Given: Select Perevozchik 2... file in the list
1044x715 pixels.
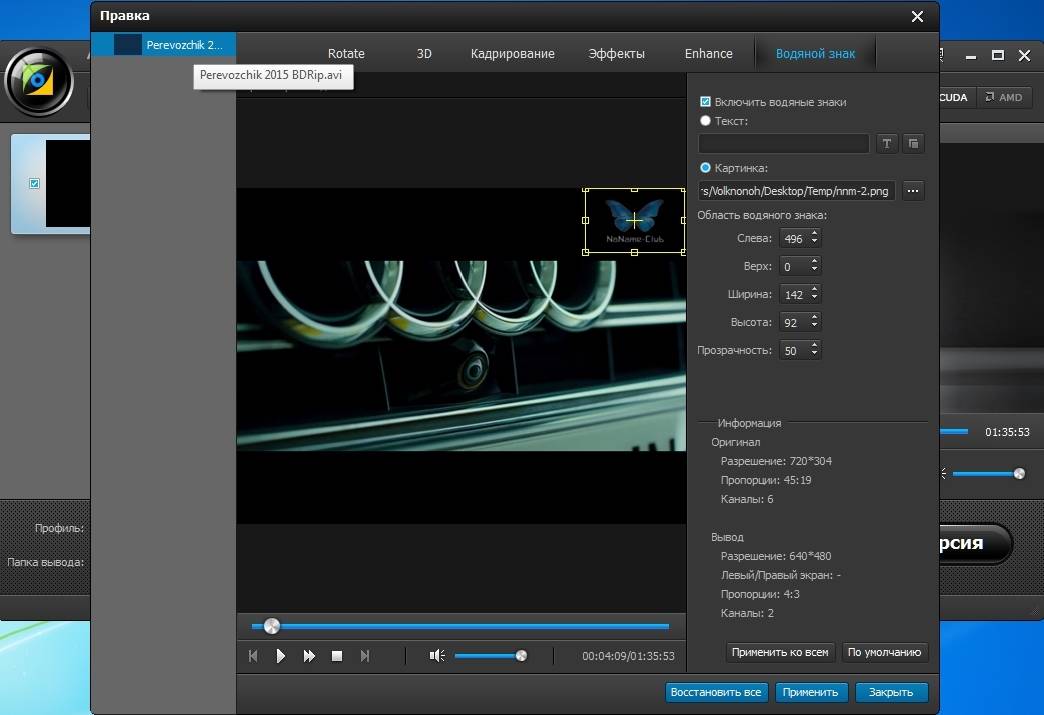Looking at the screenshot, I should [x=164, y=45].
